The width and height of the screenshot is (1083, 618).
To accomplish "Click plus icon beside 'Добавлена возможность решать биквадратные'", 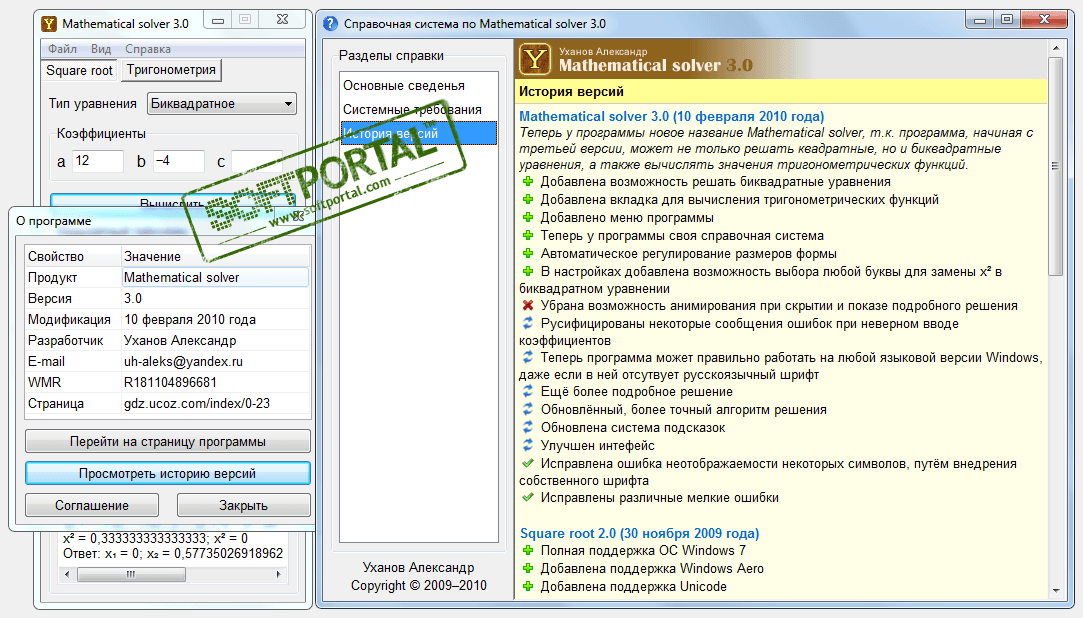I will pyautogui.click(x=528, y=182).
